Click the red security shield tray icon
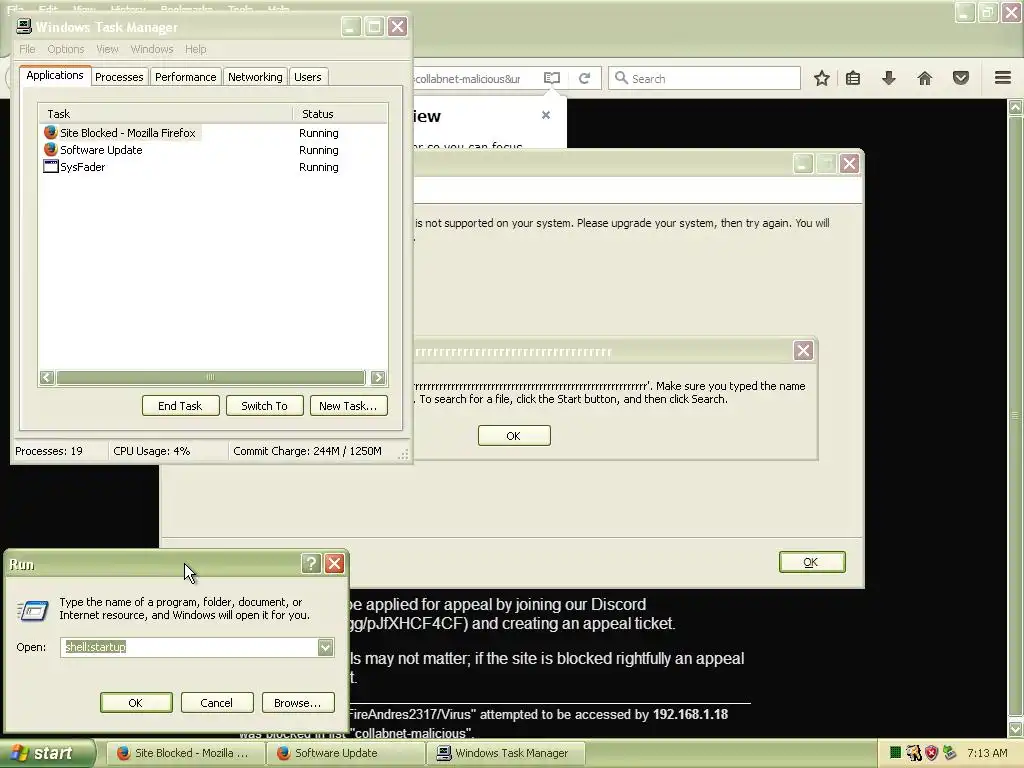 pyautogui.click(x=932, y=753)
